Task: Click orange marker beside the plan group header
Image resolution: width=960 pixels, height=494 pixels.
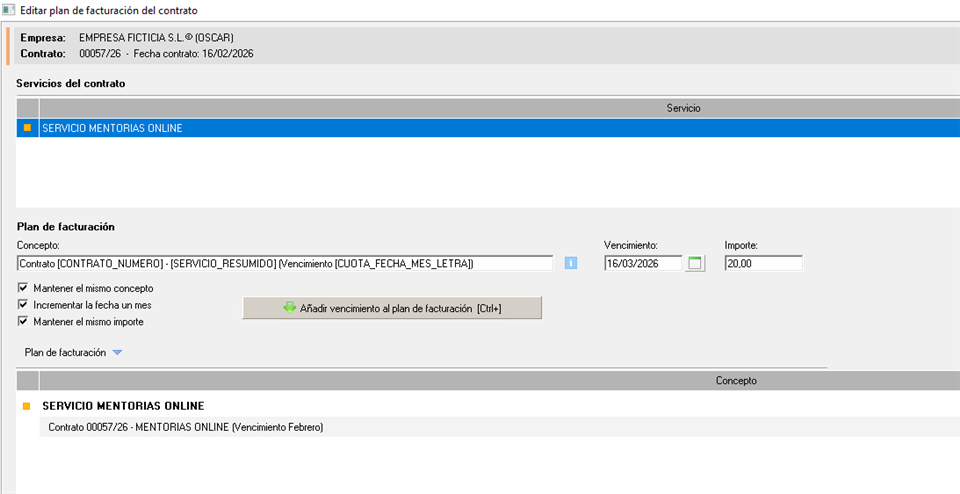Action: 27,406
